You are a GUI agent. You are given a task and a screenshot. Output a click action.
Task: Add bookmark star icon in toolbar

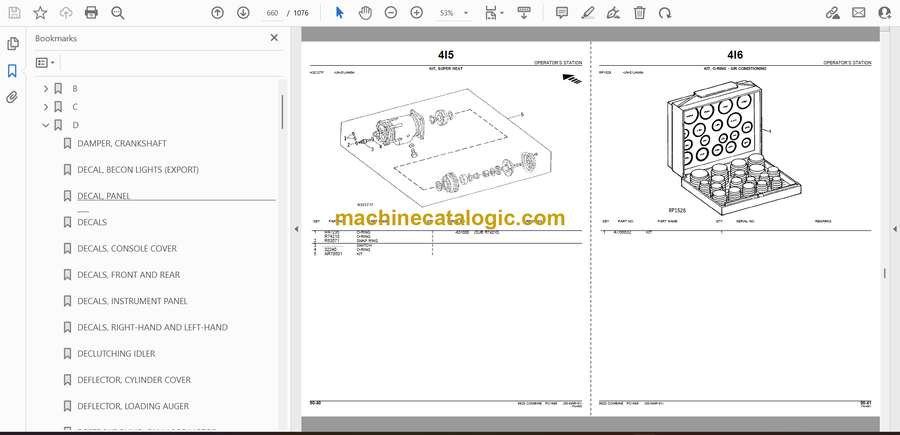40,13
